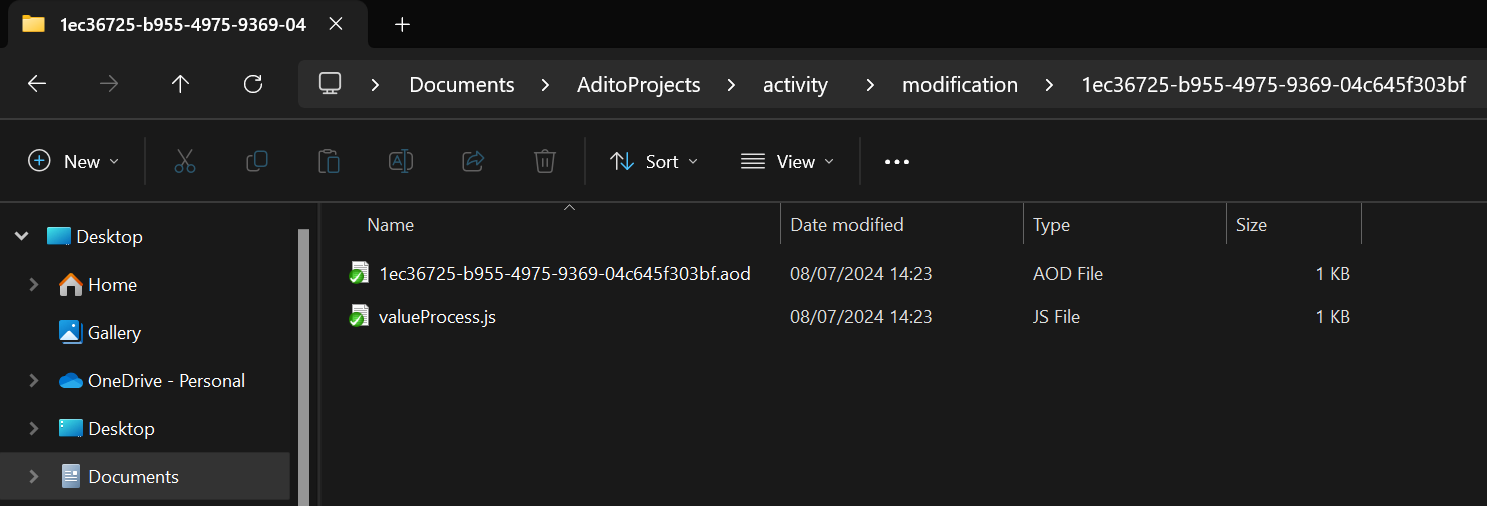Click the OneDrive cloud icon

tap(70, 381)
